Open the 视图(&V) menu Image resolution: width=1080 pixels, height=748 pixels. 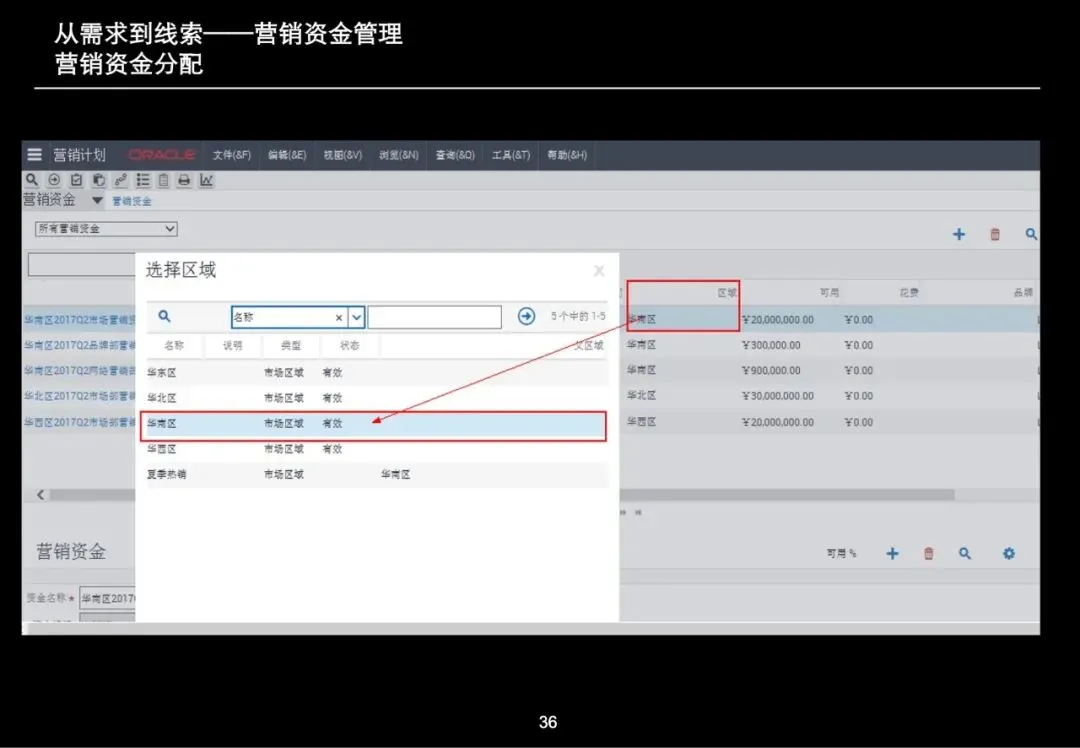click(x=343, y=155)
